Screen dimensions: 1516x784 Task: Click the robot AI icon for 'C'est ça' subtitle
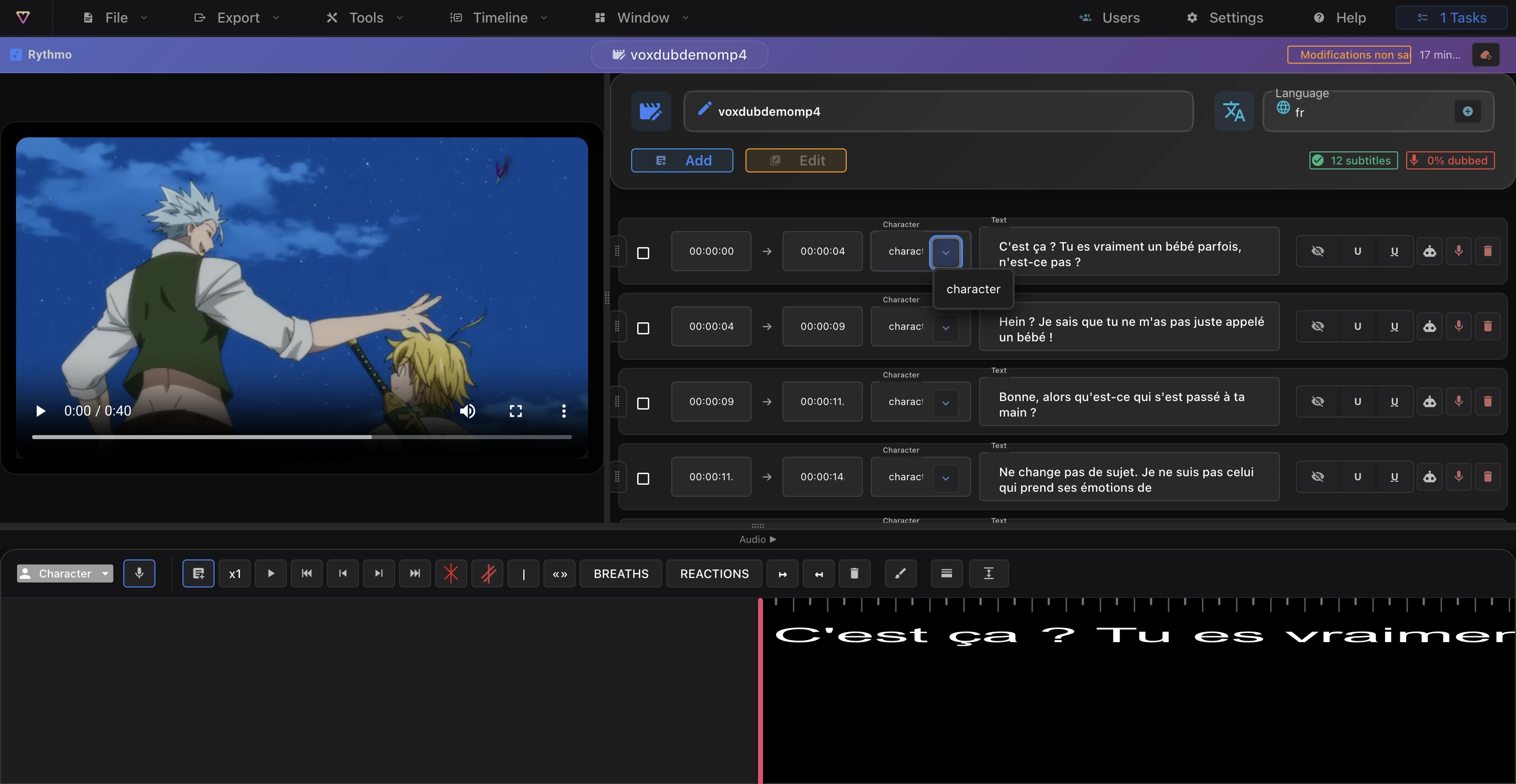click(x=1429, y=251)
